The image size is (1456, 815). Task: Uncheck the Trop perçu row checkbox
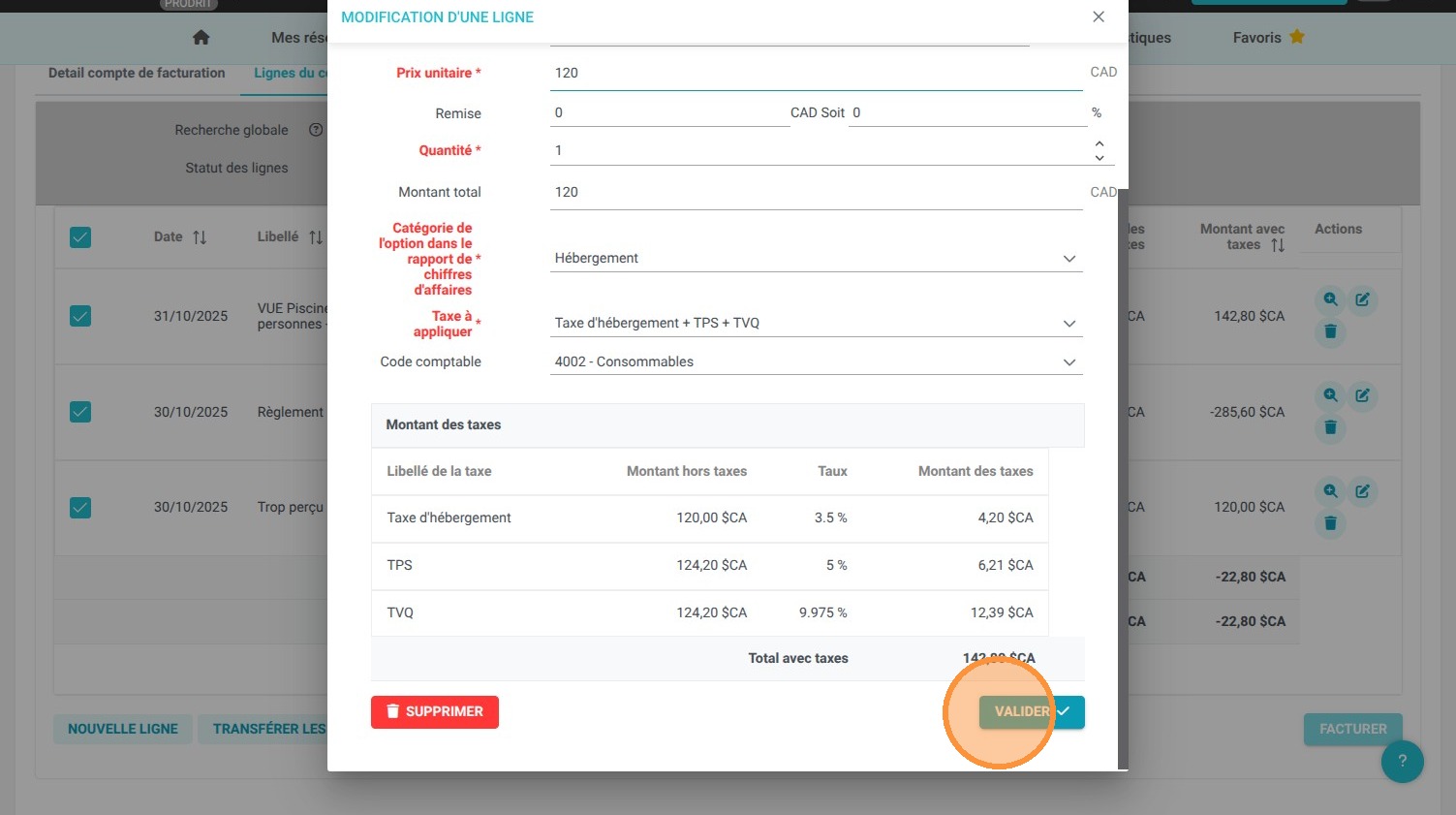[x=80, y=508]
